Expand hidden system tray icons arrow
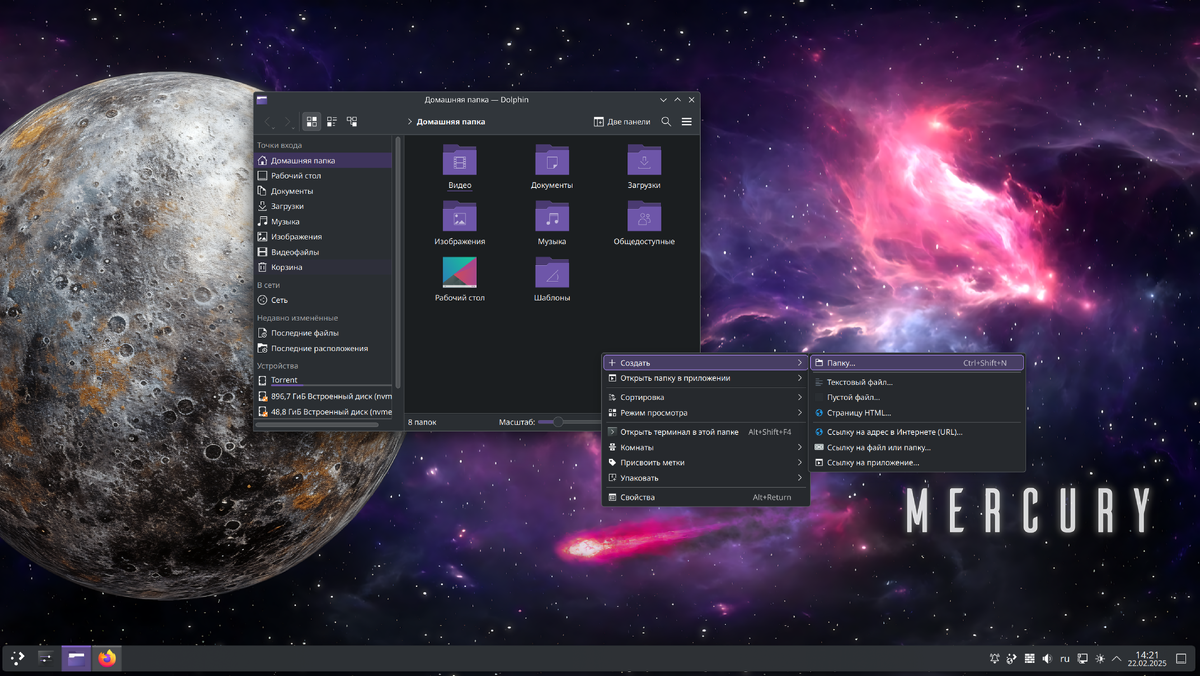Viewport: 1200px width, 676px height. [x=1117, y=659]
